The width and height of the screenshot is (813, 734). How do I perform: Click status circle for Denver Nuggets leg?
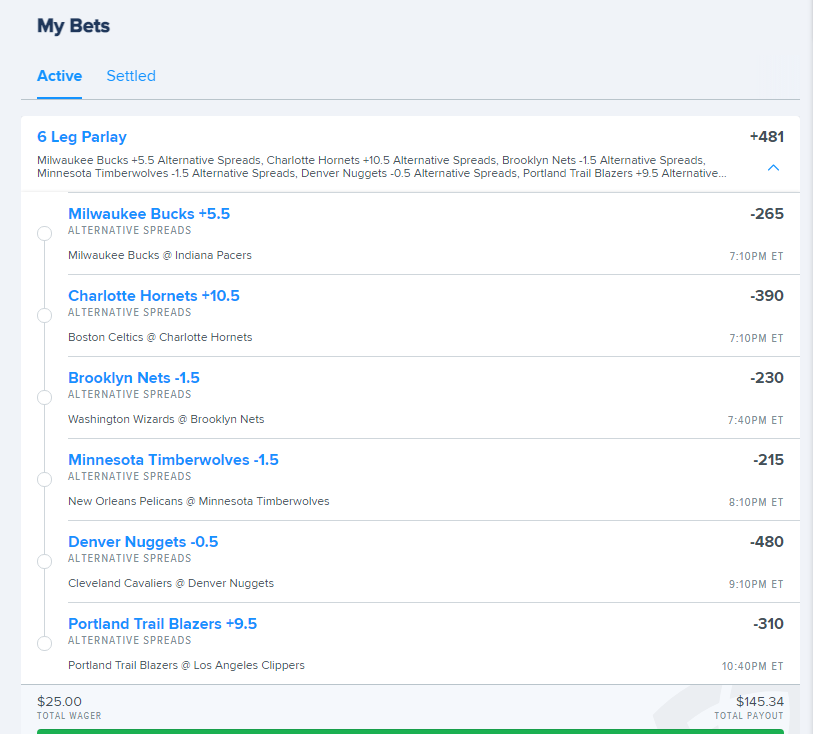click(45, 561)
